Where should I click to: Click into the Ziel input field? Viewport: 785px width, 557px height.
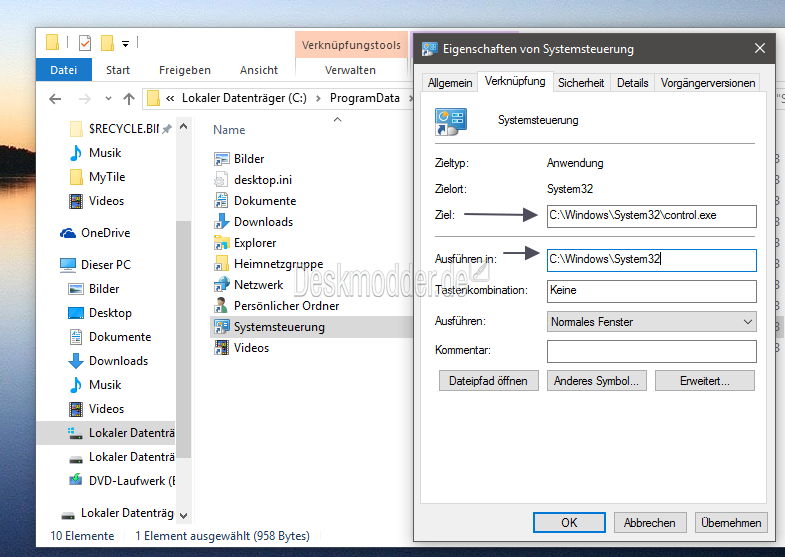tap(651, 216)
